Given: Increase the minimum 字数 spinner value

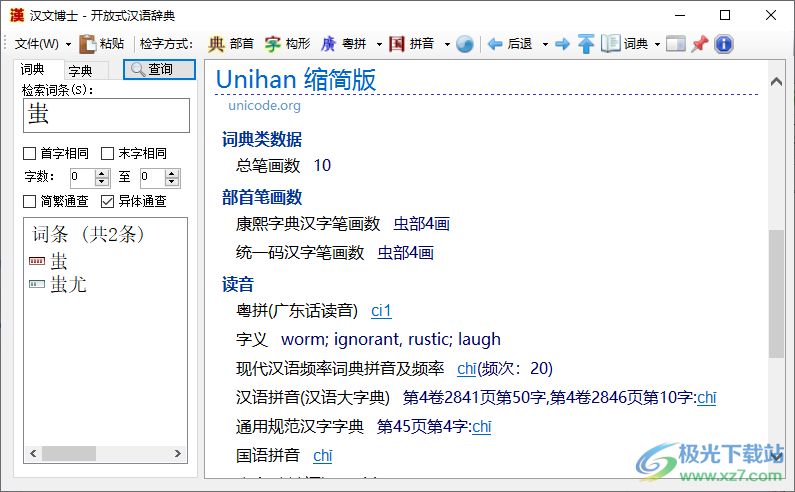Looking at the screenshot, I should point(102,173).
